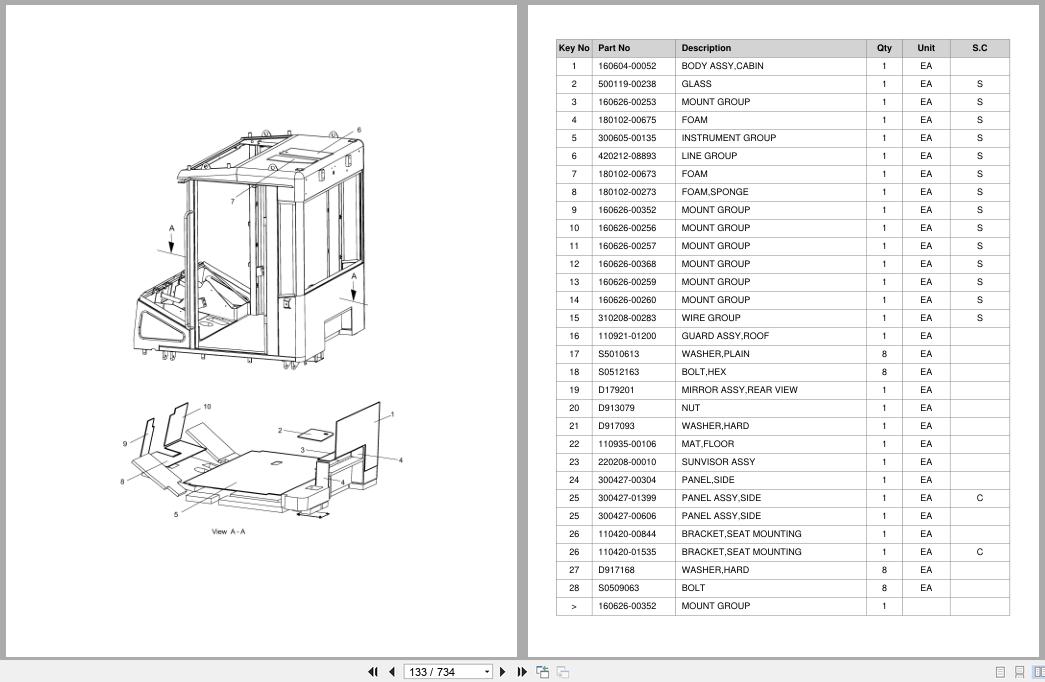The width and height of the screenshot is (1045, 682).
Task: Click the go to next view icon
Action: [x=563, y=672]
